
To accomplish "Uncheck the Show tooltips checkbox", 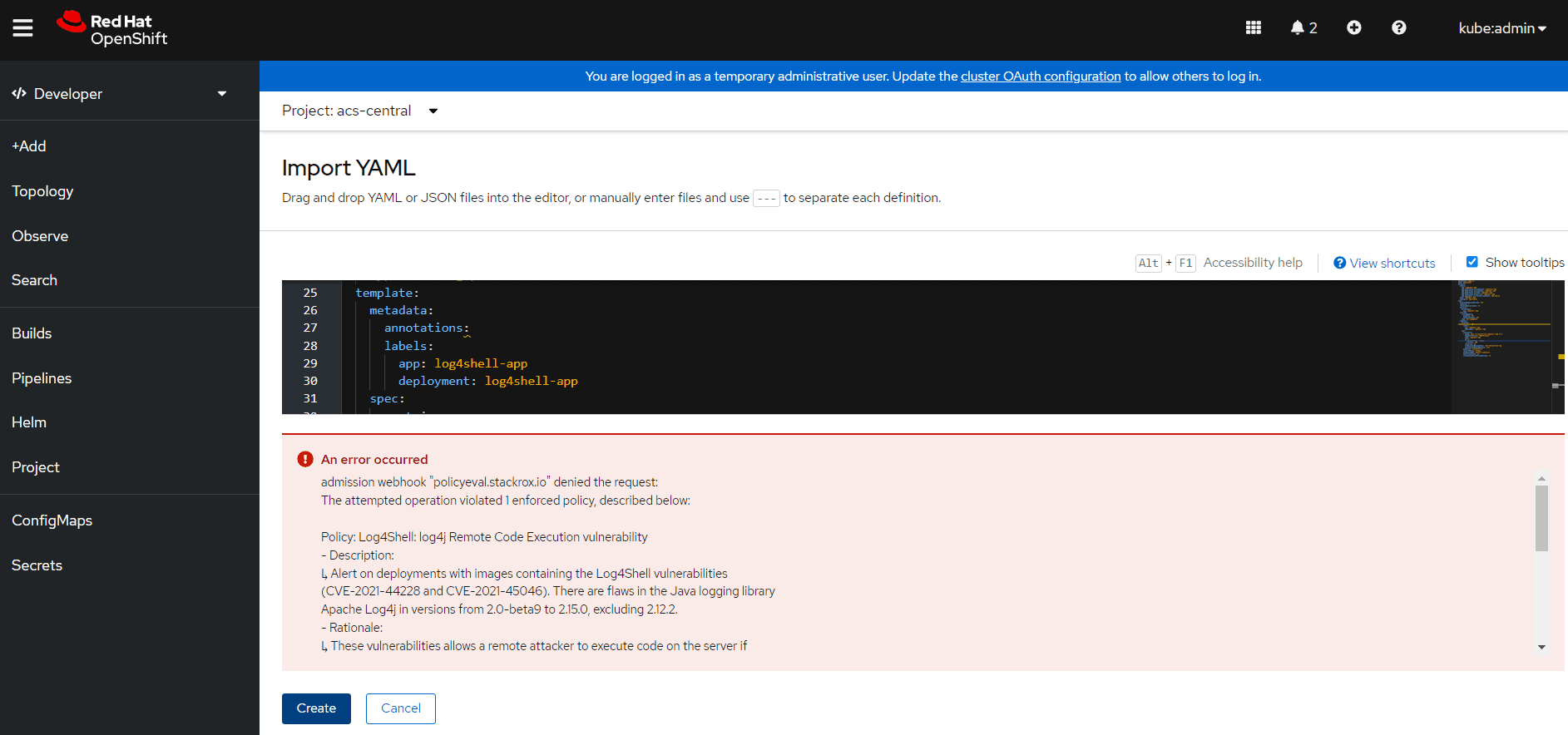I will click(x=1472, y=262).
